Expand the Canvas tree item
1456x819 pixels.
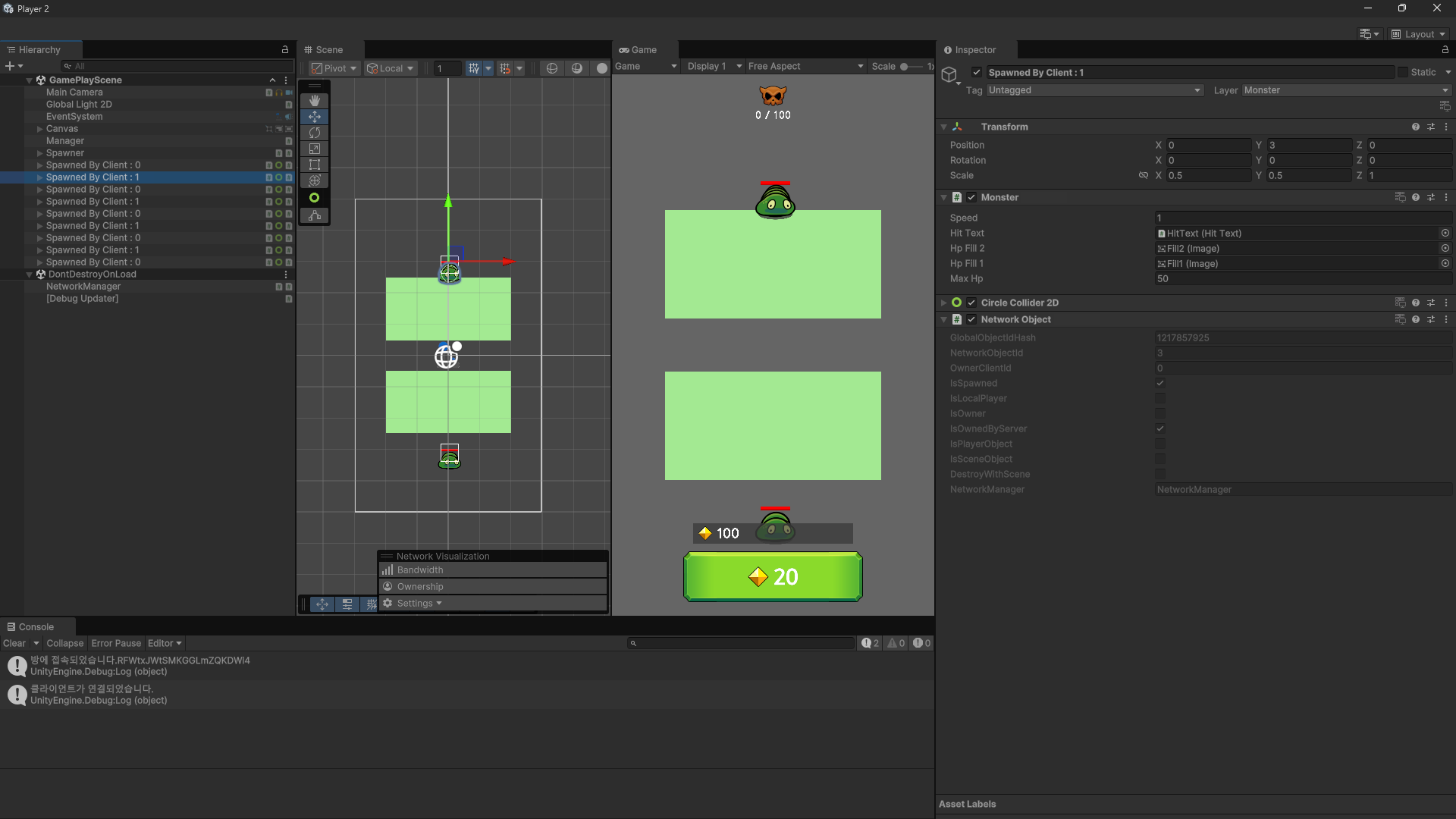tap(39, 129)
